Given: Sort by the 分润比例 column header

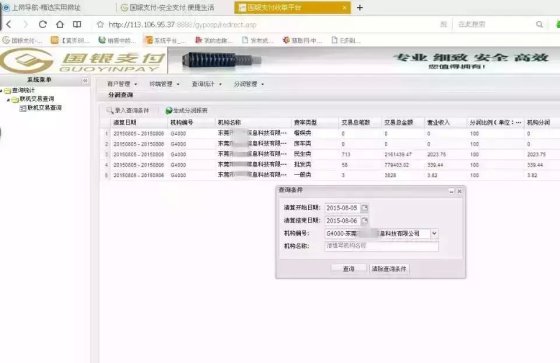Looking at the screenshot, I should click(x=496, y=123).
